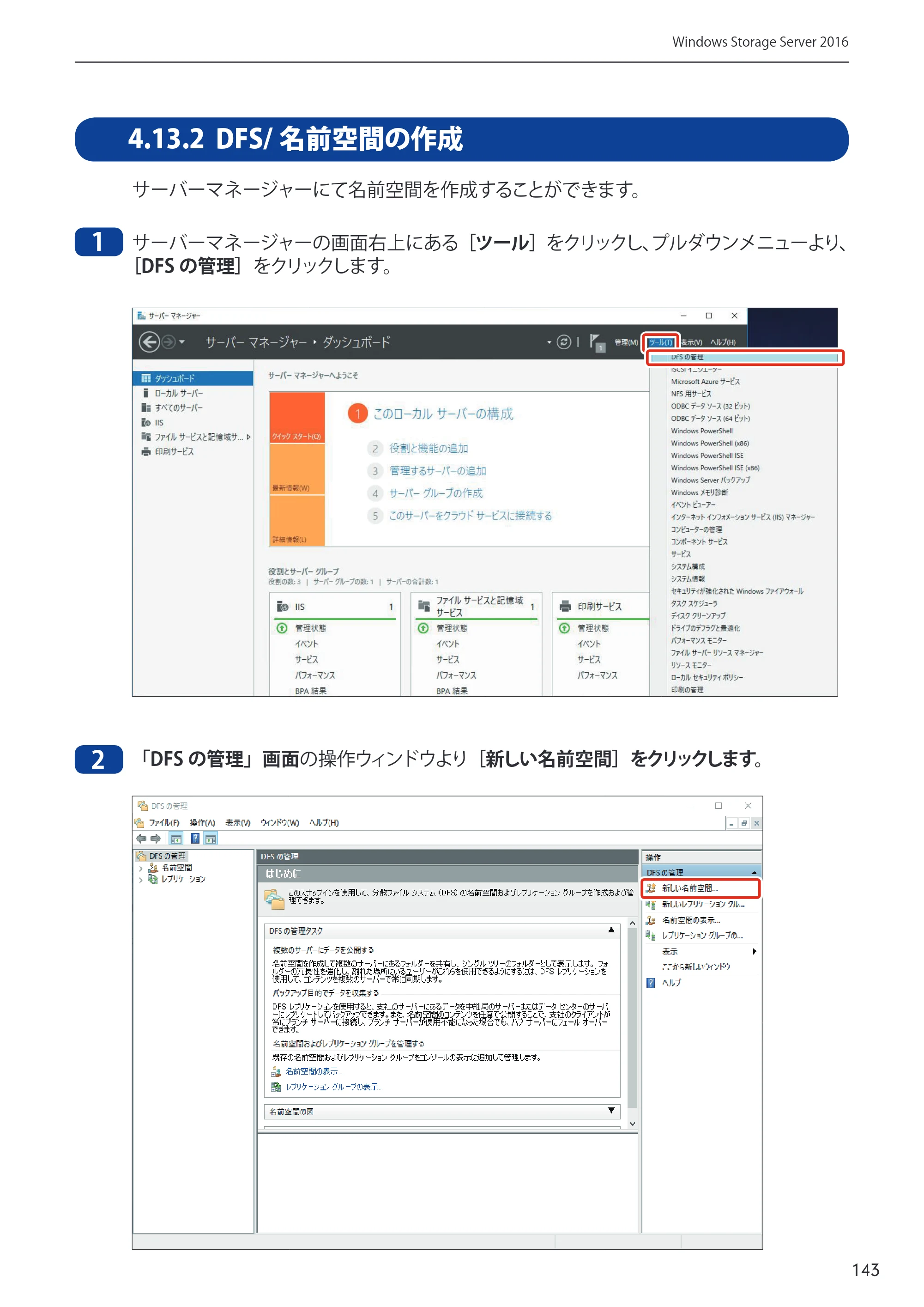The height and width of the screenshot is (1307, 924).
Task: Expand the レプリケーション tree node
Action: pos(140,880)
